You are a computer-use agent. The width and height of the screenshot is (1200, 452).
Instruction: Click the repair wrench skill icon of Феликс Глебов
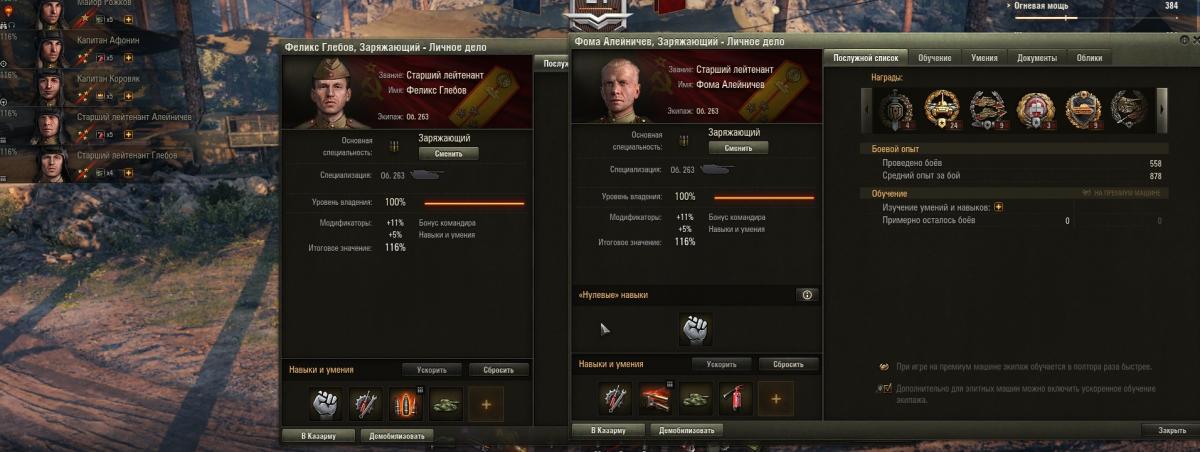click(365, 404)
